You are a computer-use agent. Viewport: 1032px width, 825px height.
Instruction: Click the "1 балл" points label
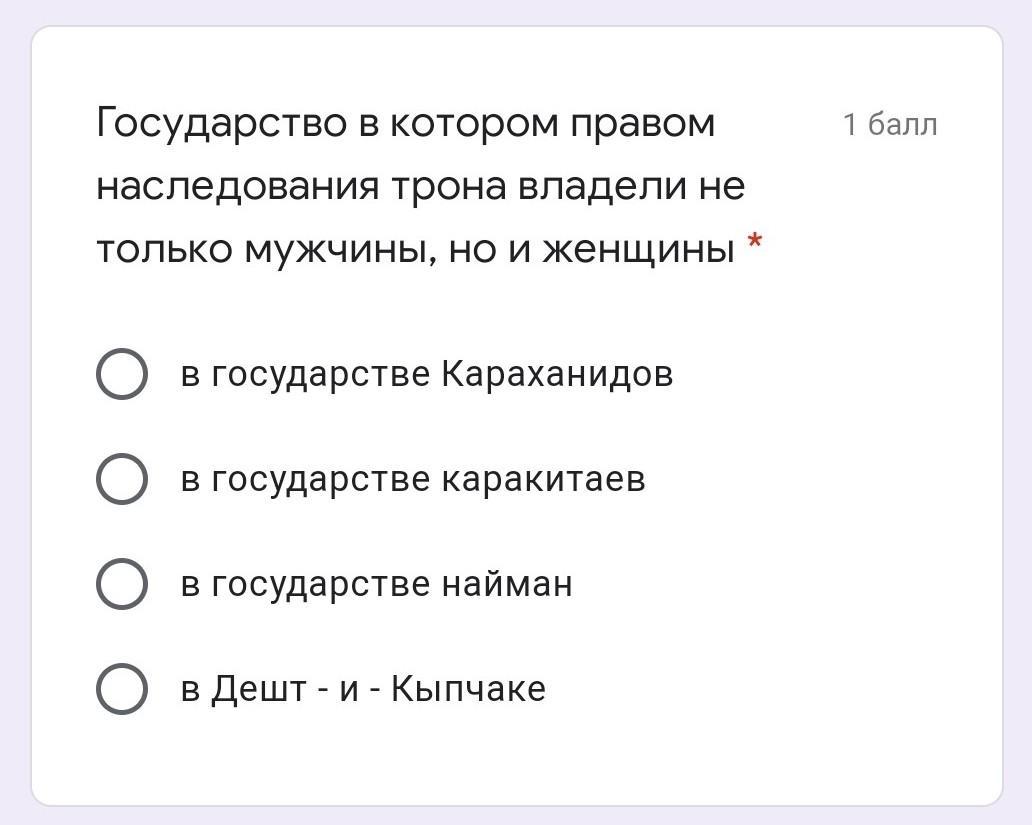pyautogui.click(x=890, y=125)
